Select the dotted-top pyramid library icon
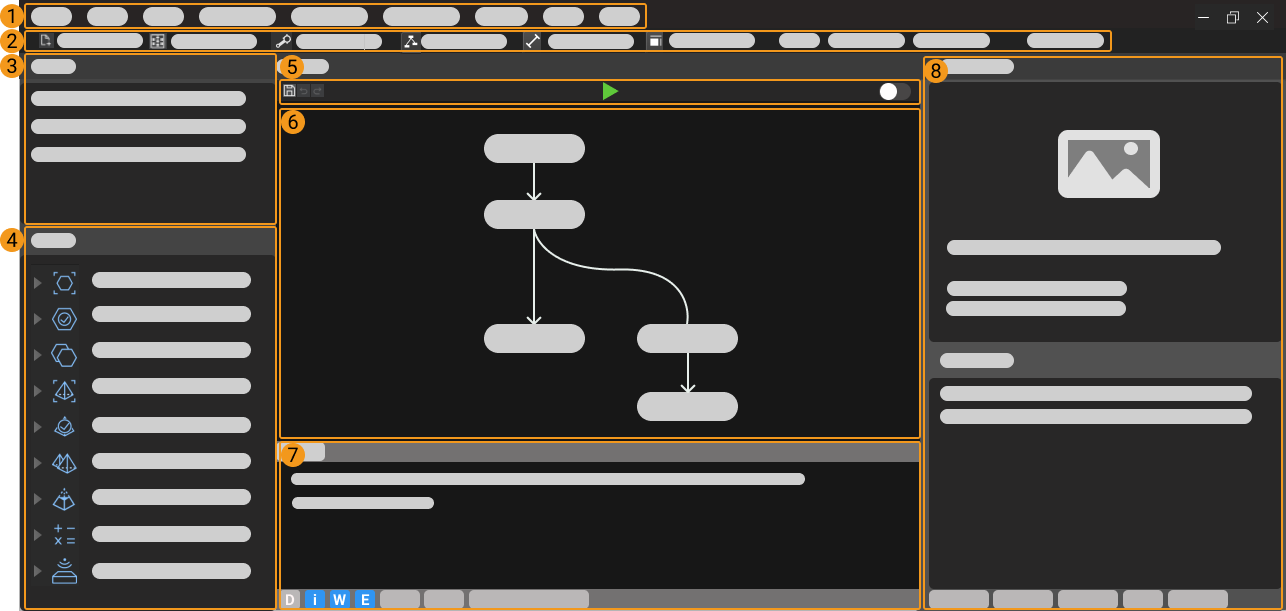Screen dimensions: 1286x611 (x=64, y=499)
